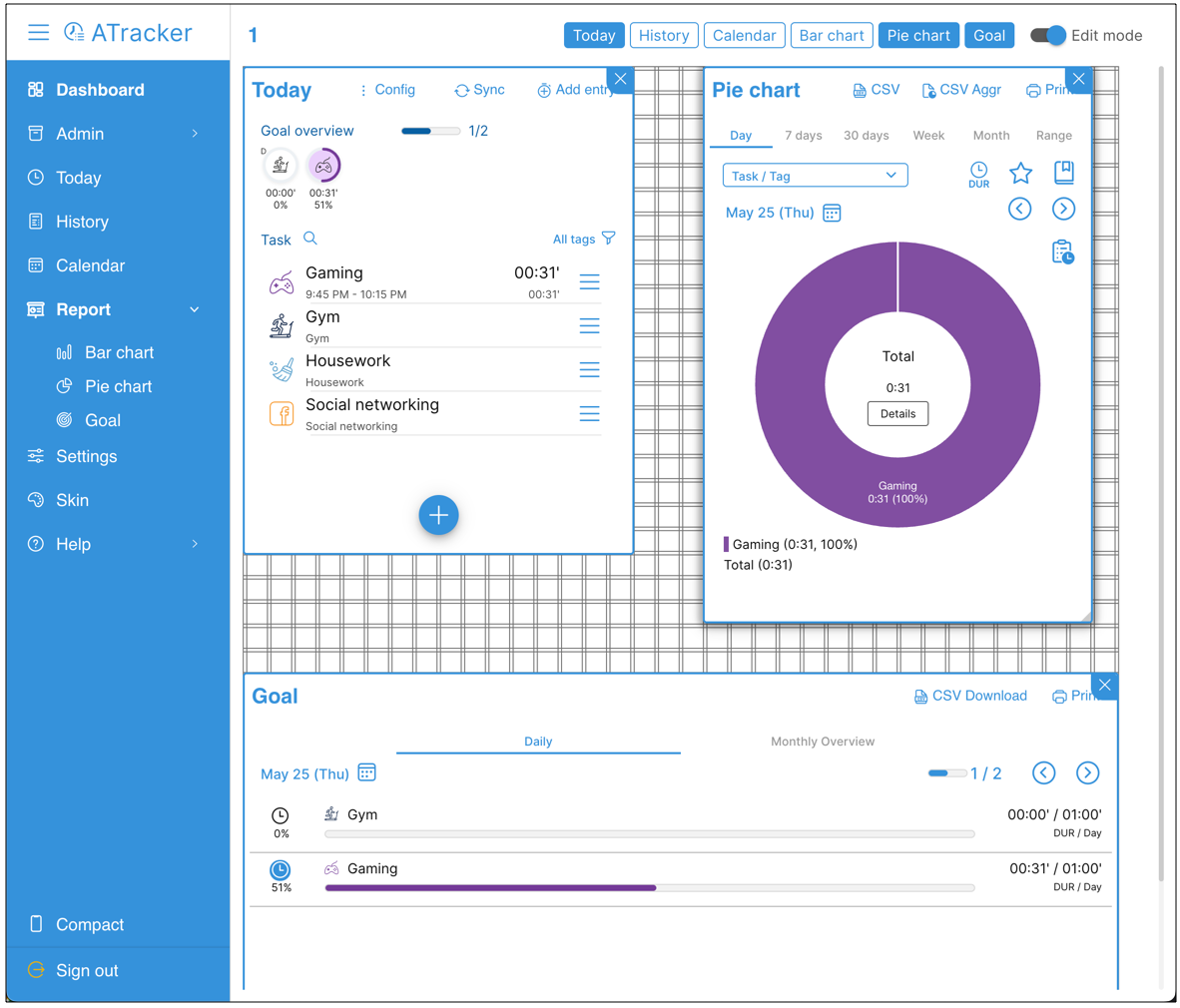Open the Pie chart date calendar icon
Viewport: 1180px width, 1008px height.
pos(832,213)
